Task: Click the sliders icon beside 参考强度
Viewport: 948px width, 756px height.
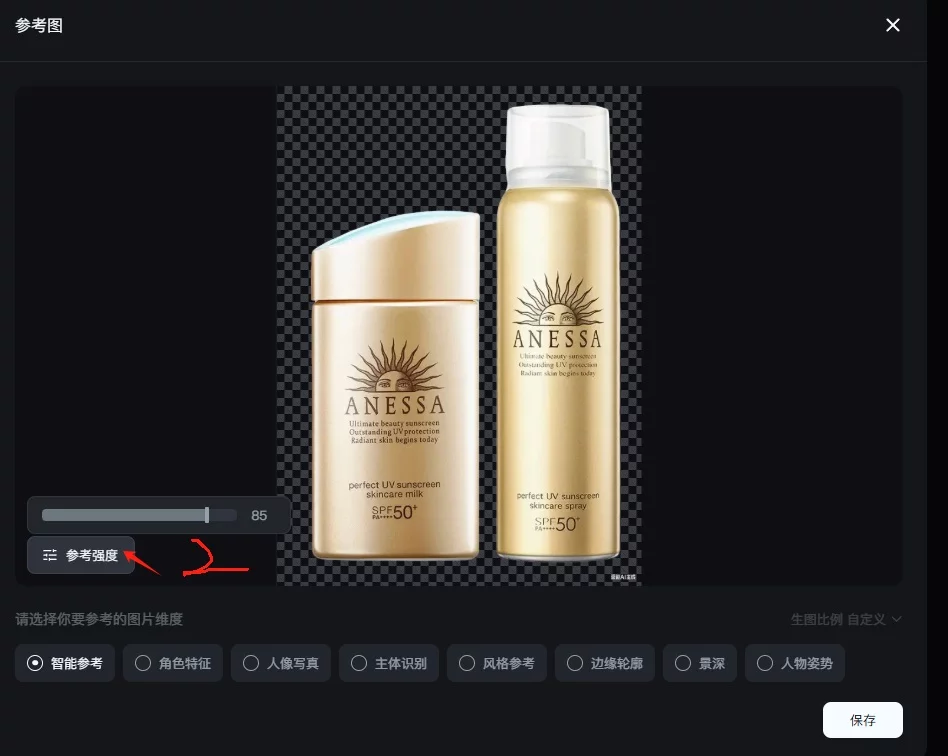Action: click(x=50, y=556)
